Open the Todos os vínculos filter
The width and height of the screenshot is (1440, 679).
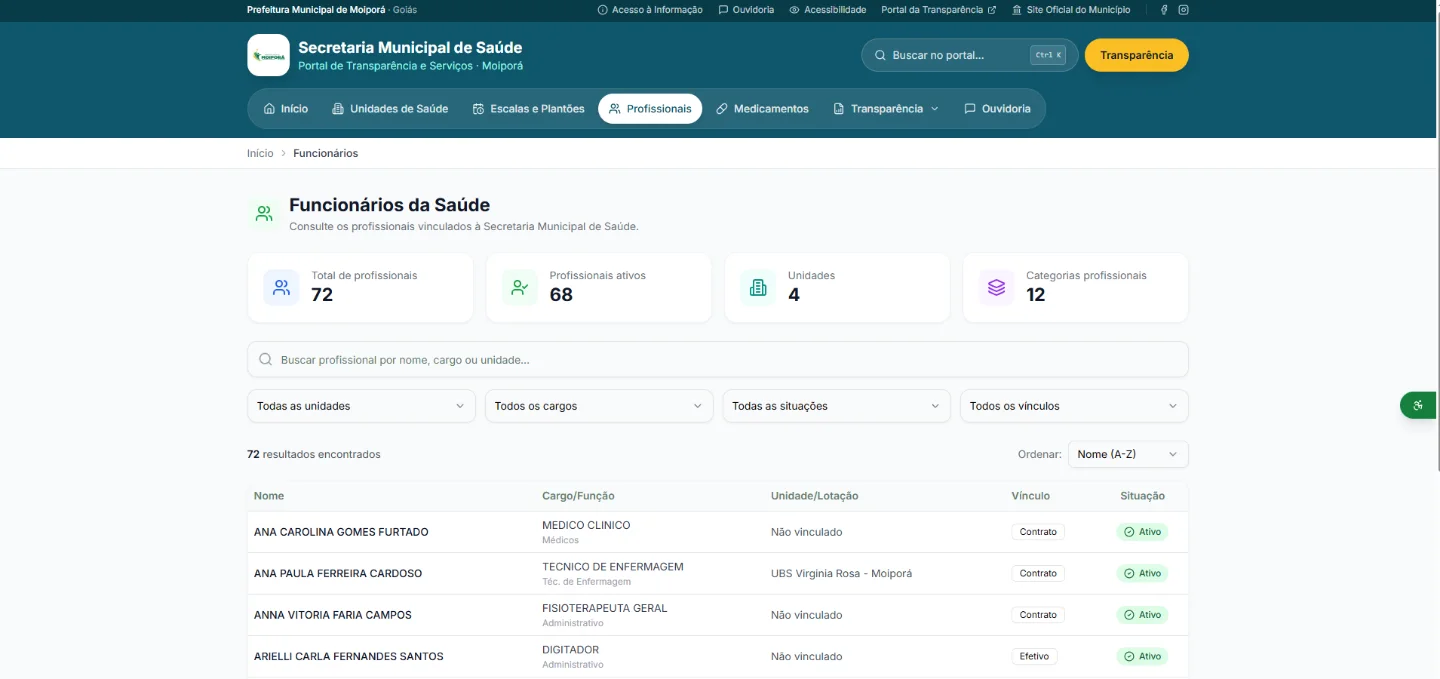(1074, 406)
